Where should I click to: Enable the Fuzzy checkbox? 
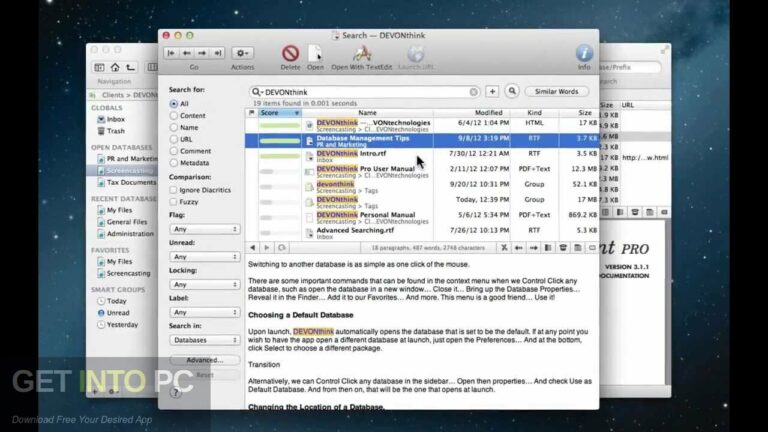(x=173, y=202)
